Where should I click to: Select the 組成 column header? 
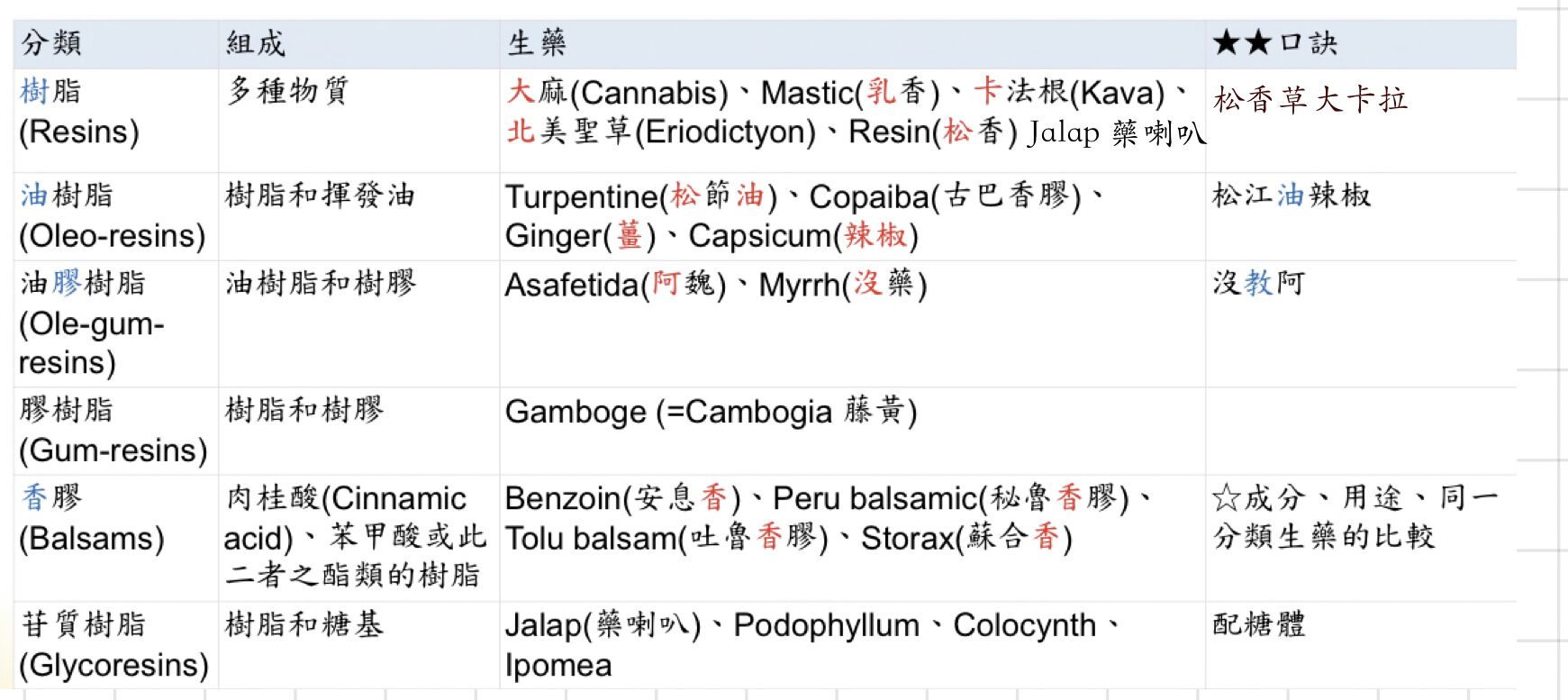[256, 42]
